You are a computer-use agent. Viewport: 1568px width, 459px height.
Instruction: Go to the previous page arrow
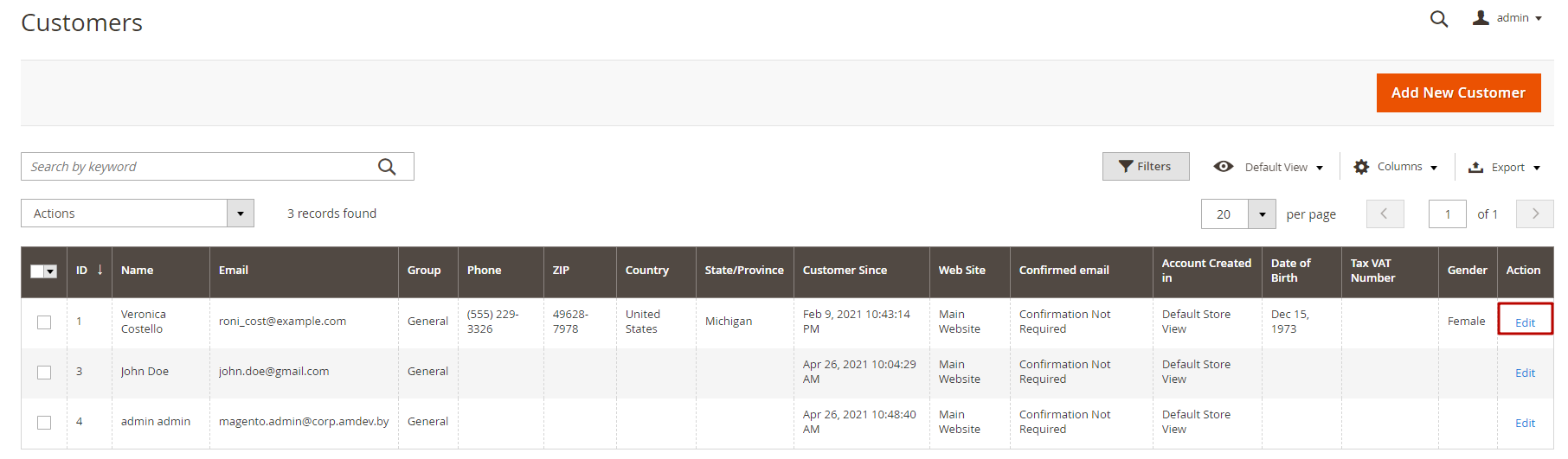tap(1385, 214)
